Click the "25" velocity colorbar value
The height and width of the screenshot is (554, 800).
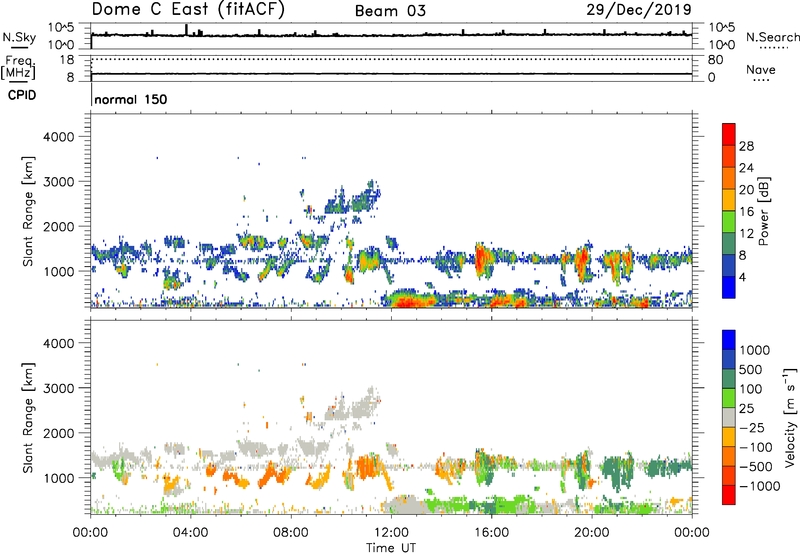tap(746, 409)
